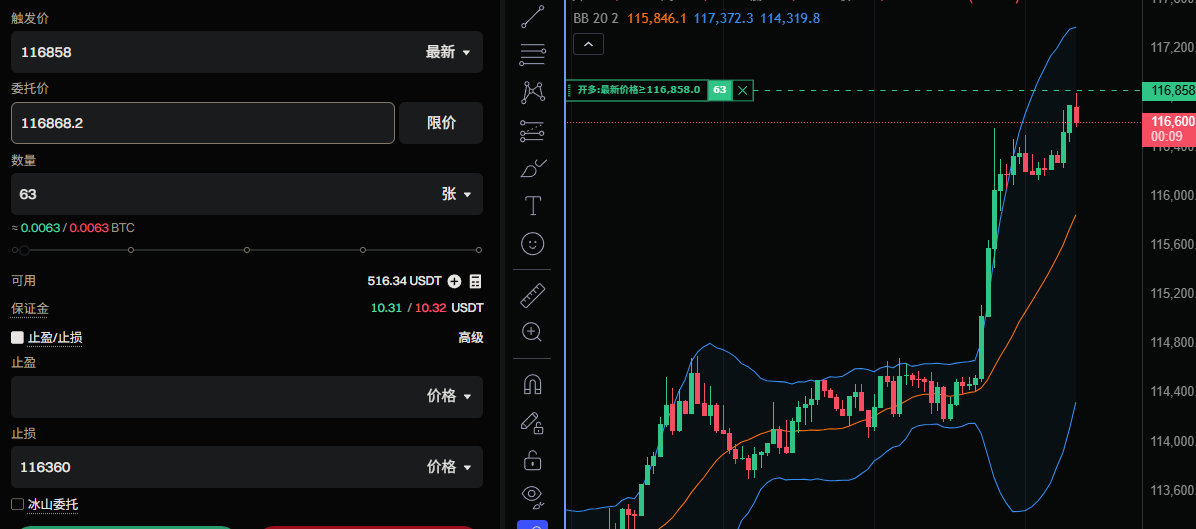
Task: Set quantity slider to 25% point
Action: pyautogui.click(x=131, y=250)
